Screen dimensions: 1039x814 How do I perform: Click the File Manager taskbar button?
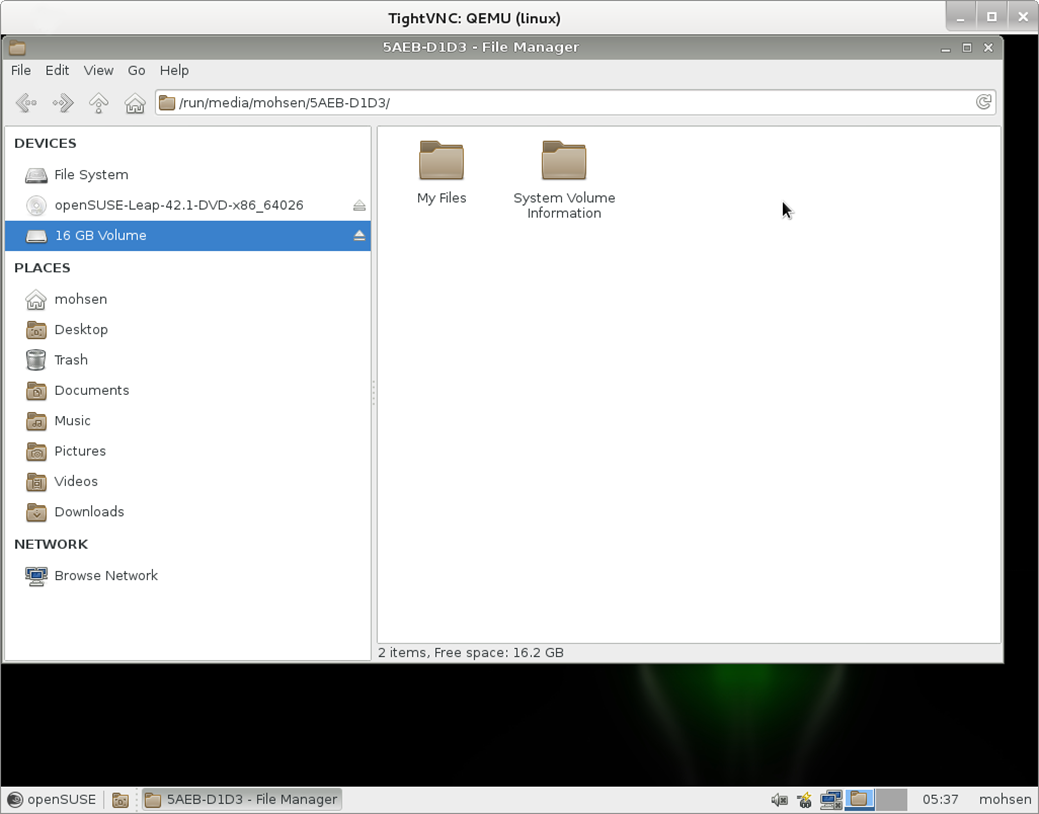pos(242,799)
